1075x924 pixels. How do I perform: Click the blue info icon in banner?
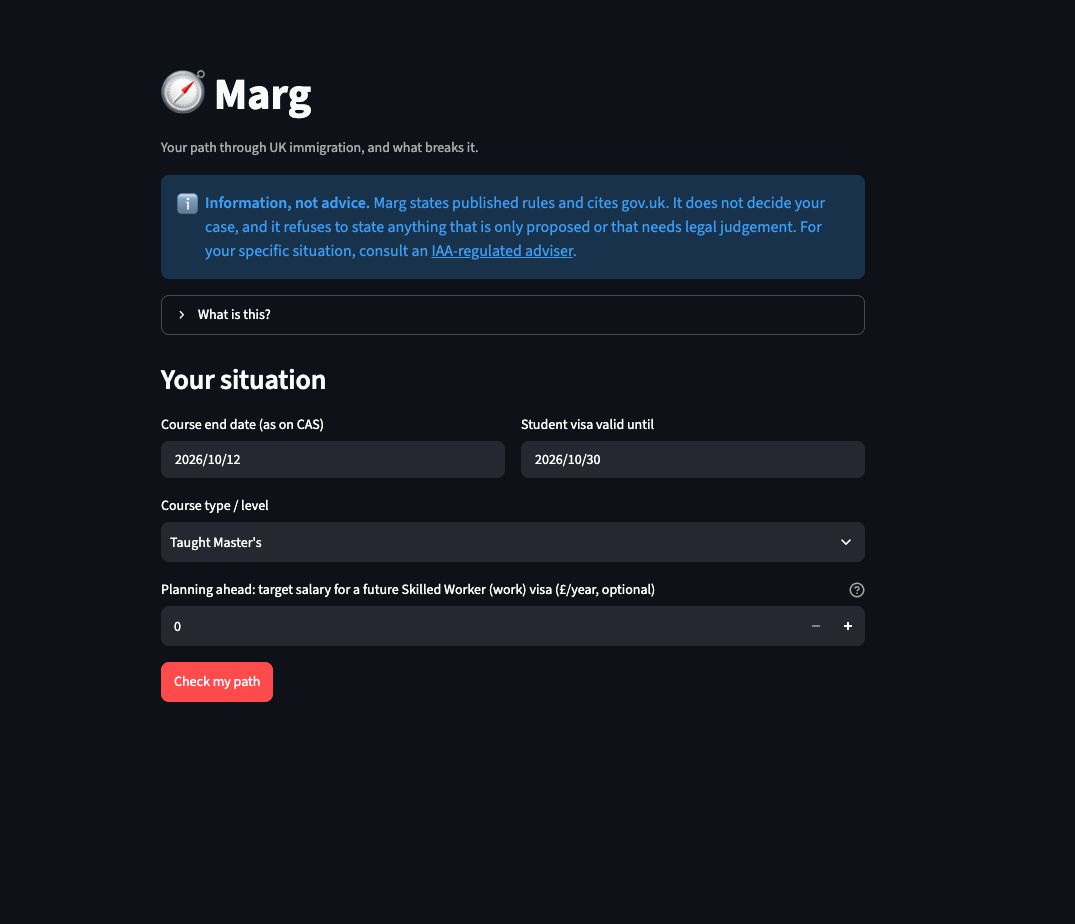tap(187, 204)
